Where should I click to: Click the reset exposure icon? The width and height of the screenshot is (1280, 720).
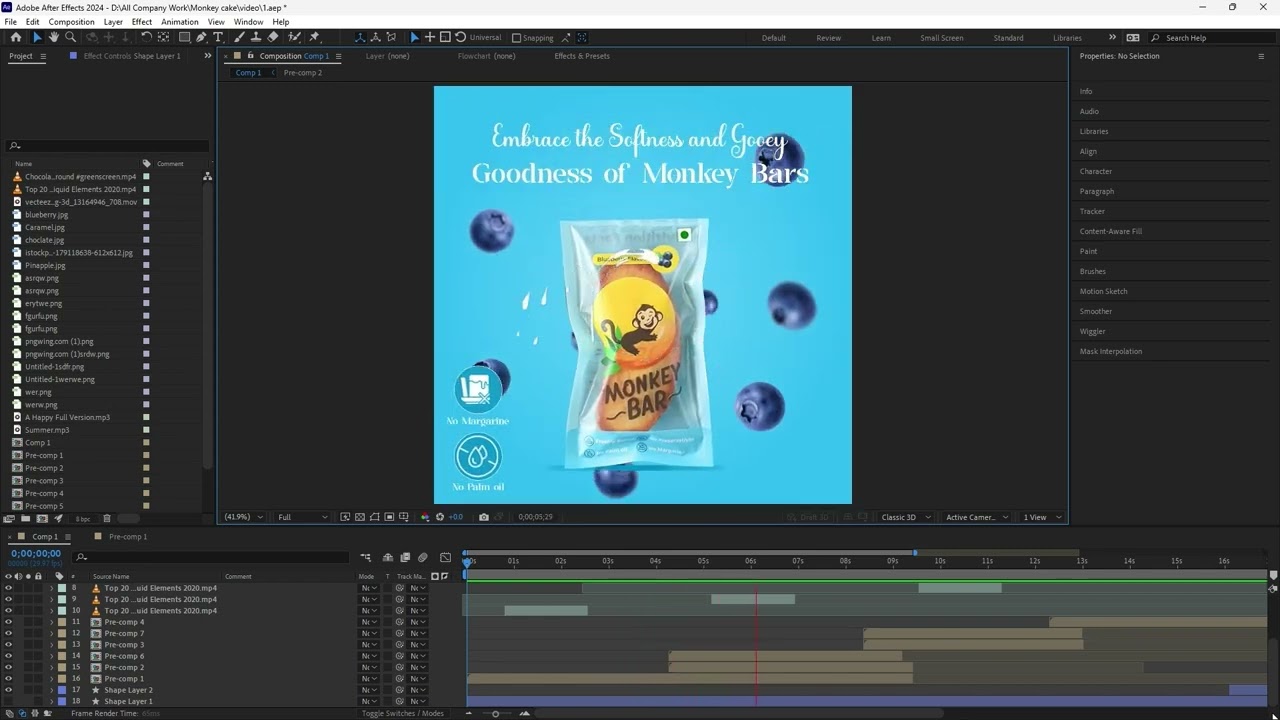point(440,517)
